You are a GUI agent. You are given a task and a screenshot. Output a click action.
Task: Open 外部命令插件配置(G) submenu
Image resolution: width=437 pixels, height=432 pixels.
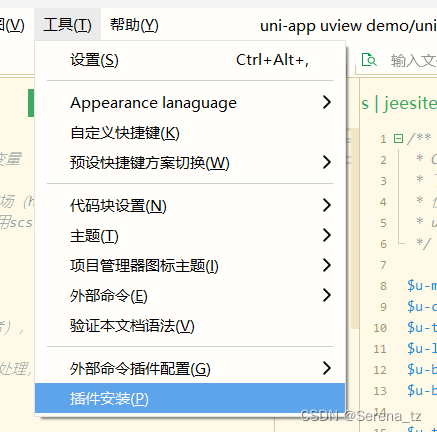point(190,368)
